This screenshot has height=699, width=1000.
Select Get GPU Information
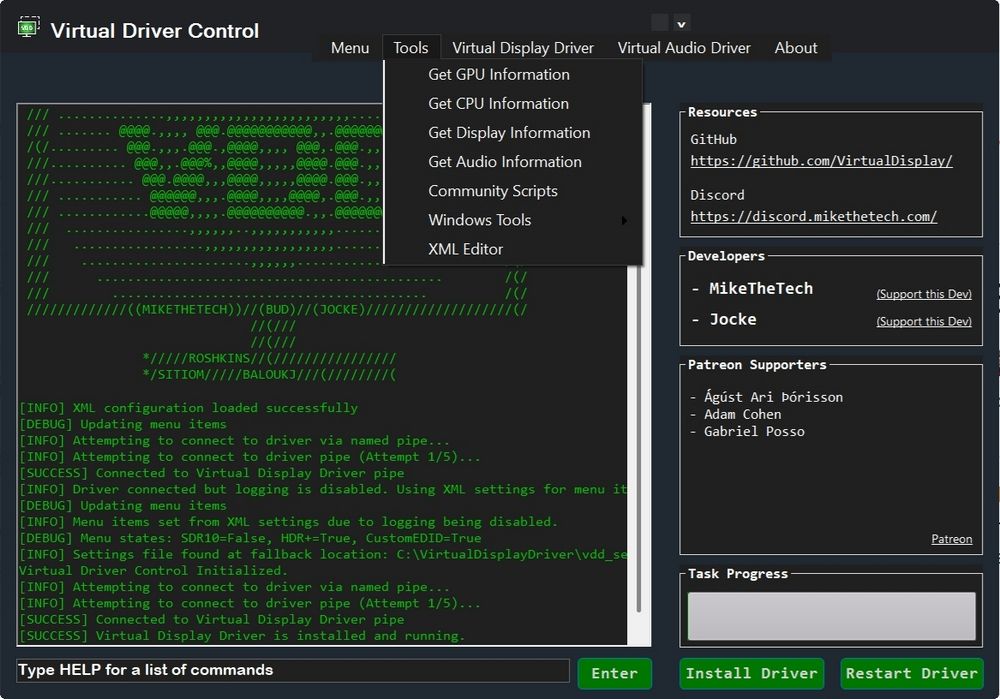coord(498,74)
